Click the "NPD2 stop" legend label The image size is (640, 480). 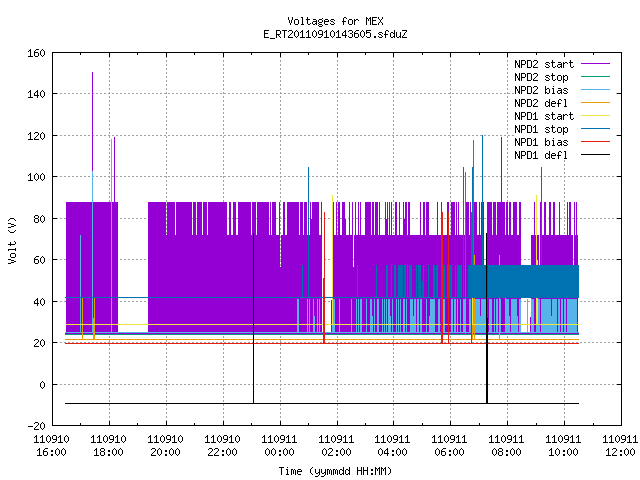[x=541, y=77]
